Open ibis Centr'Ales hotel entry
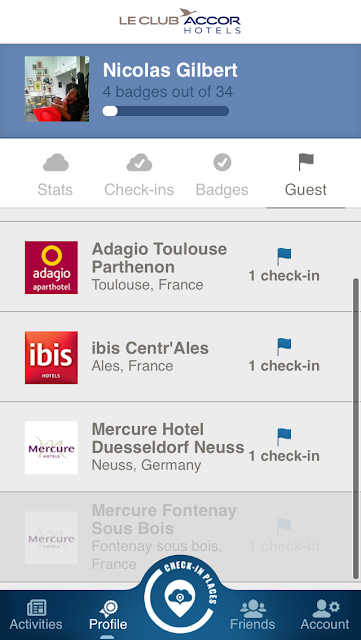 tap(176, 357)
